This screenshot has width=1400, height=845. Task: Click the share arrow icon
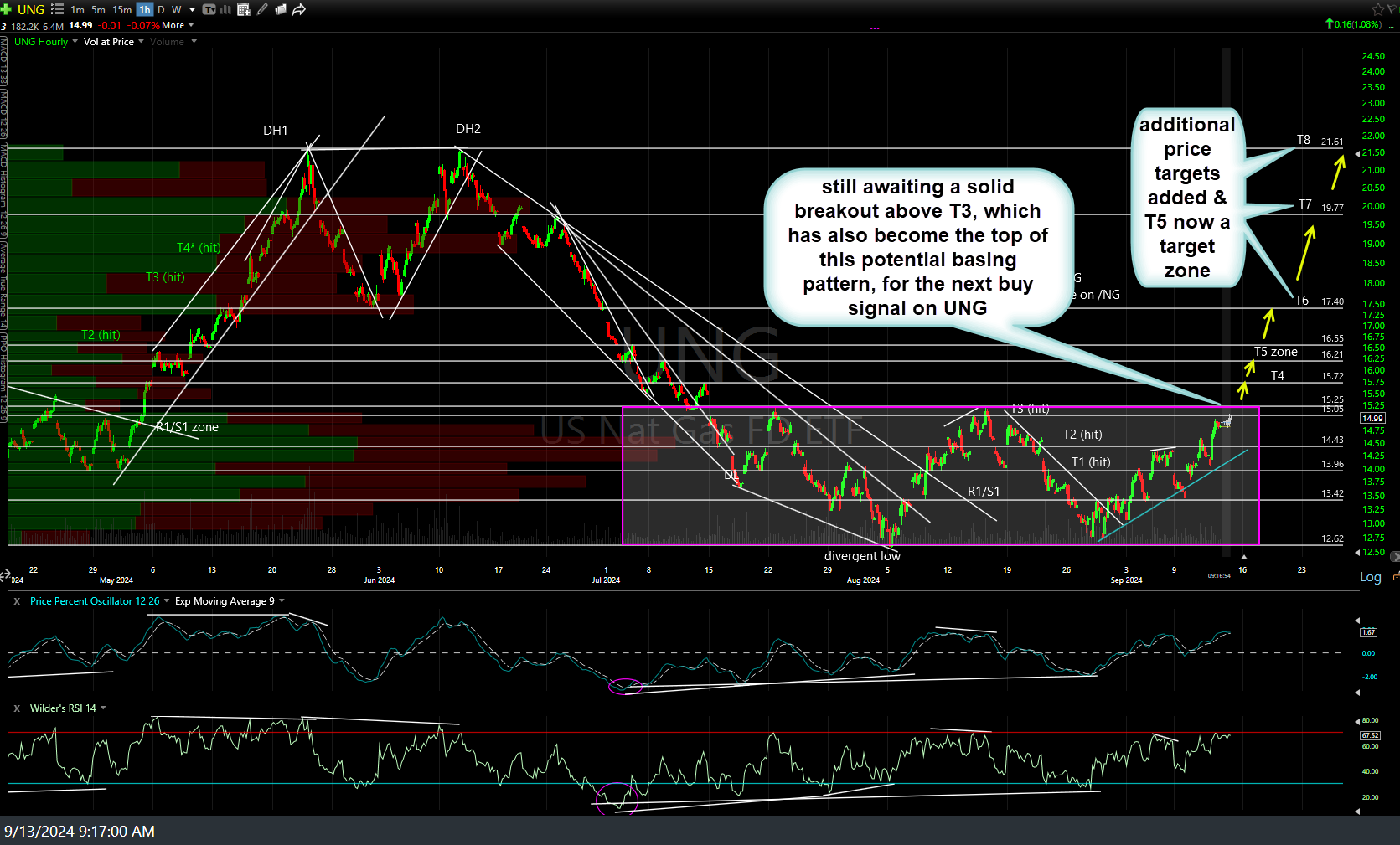click(x=299, y=9)
